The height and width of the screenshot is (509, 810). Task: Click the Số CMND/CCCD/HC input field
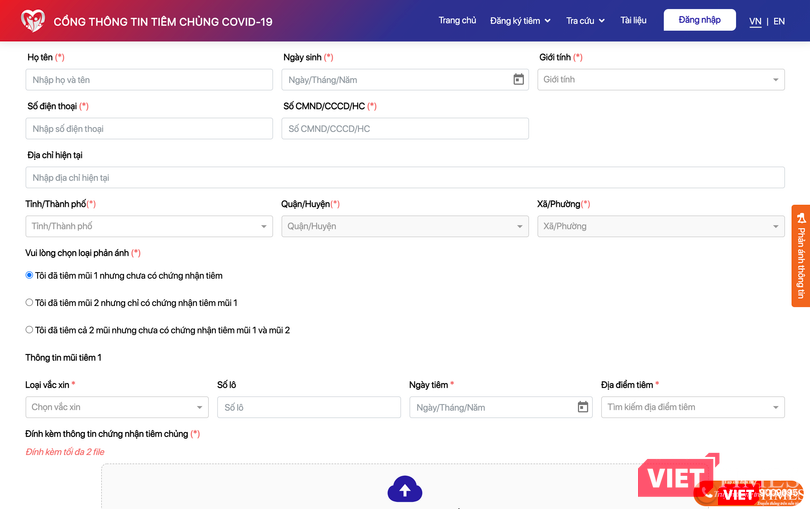coord(404,129)
